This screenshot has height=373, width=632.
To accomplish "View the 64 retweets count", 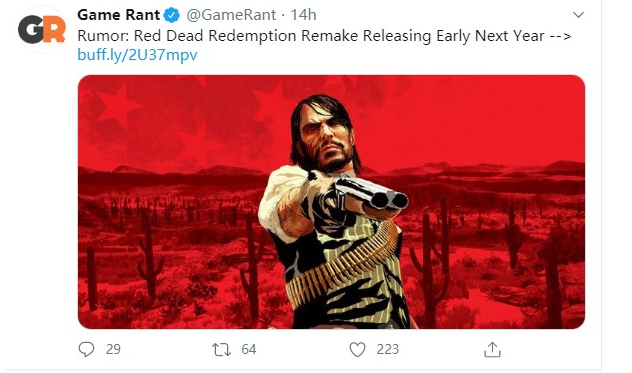I will [x=249, y=349].
